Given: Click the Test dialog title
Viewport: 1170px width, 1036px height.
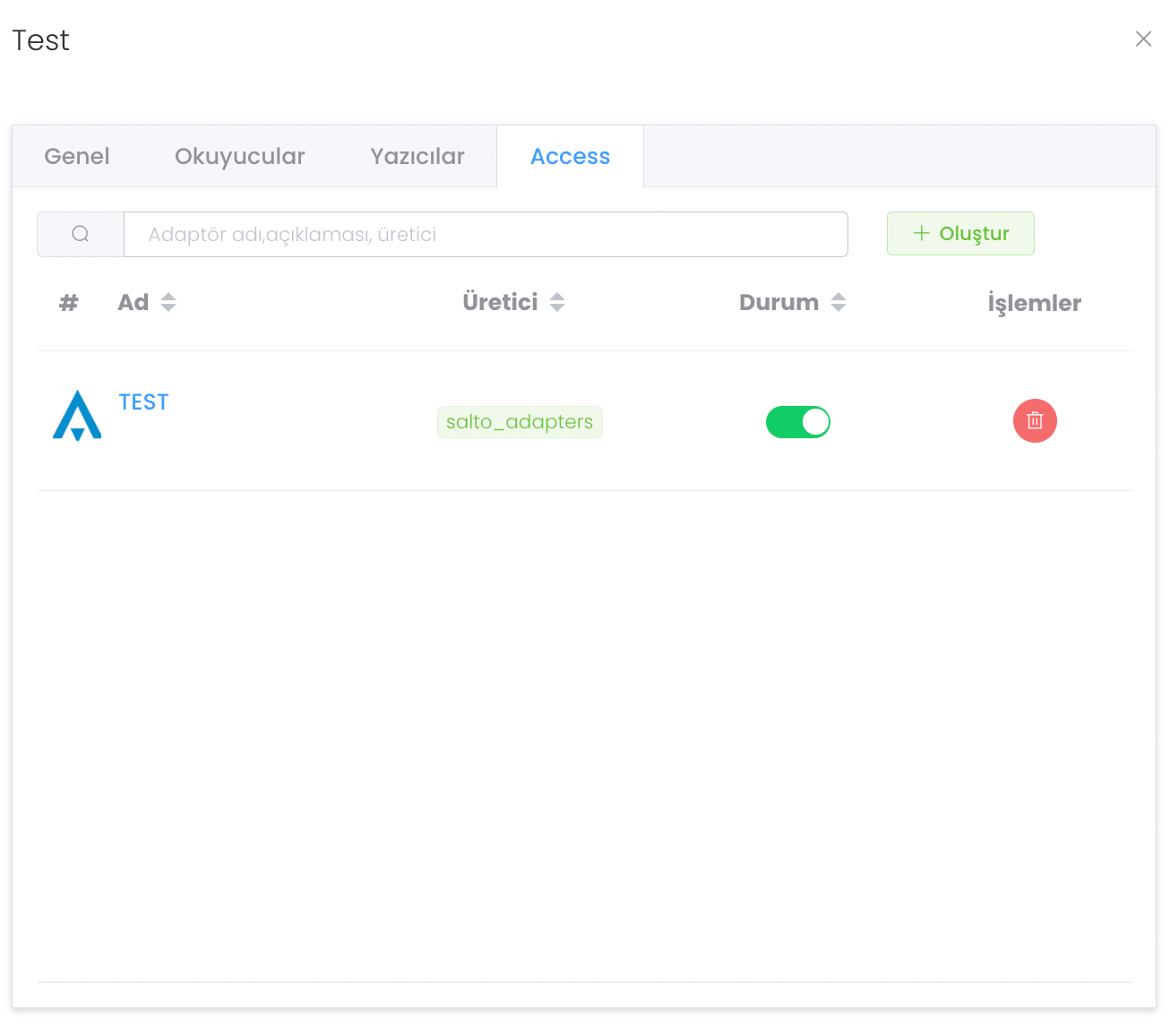Looking at the screenshot, I should point(41,40).
